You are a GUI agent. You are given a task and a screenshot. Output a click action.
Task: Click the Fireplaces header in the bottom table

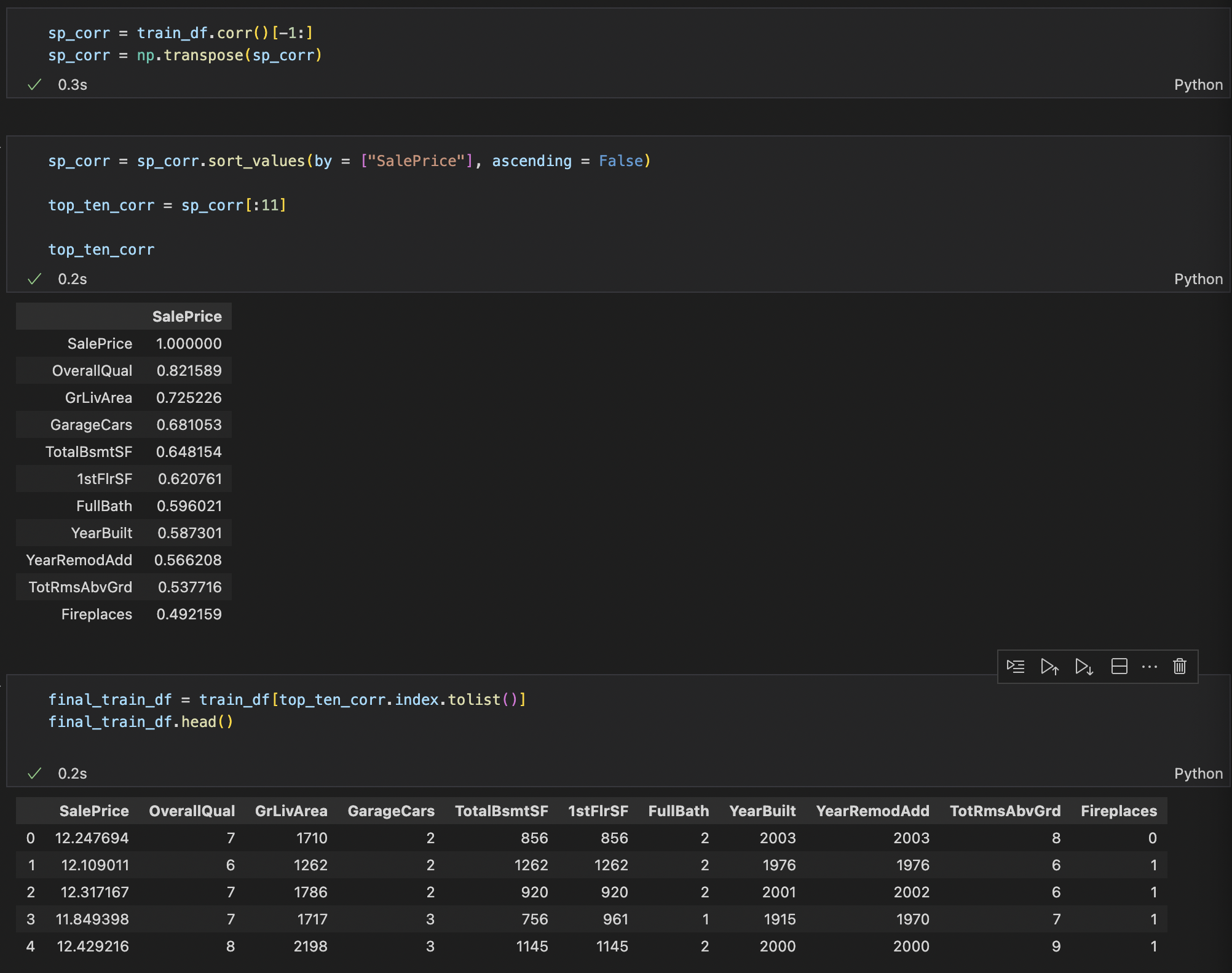click(x=1119, y=811)
